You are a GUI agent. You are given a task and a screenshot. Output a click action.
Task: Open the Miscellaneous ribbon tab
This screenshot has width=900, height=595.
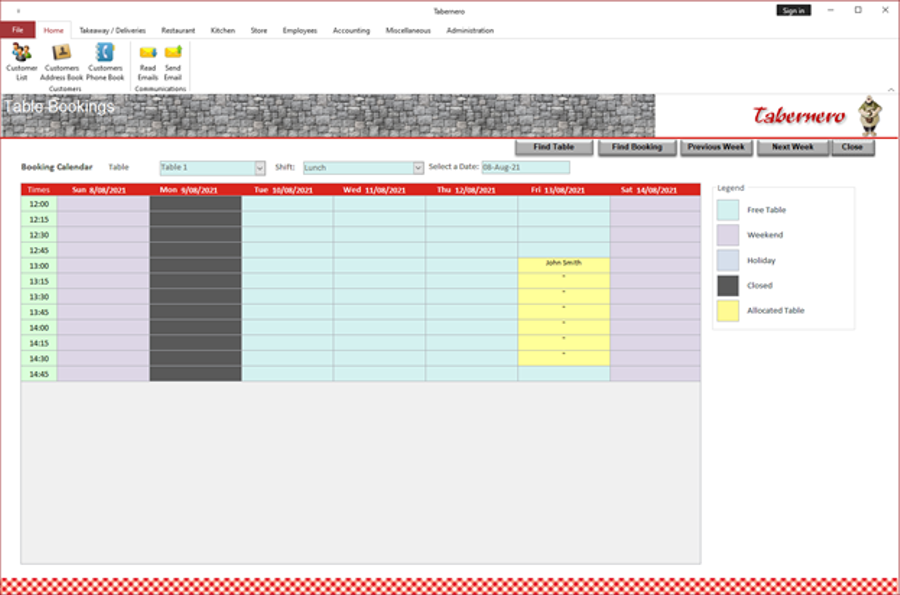[x=408, y=30]
